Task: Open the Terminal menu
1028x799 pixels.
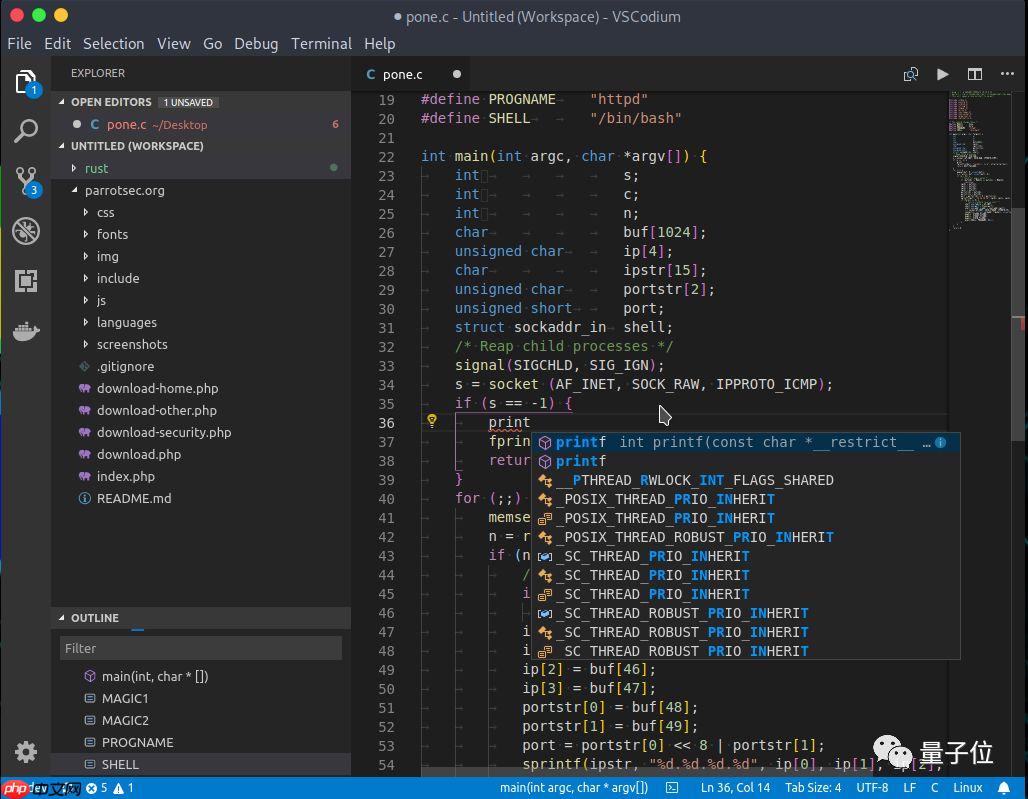Action: (x=320, y=43)
